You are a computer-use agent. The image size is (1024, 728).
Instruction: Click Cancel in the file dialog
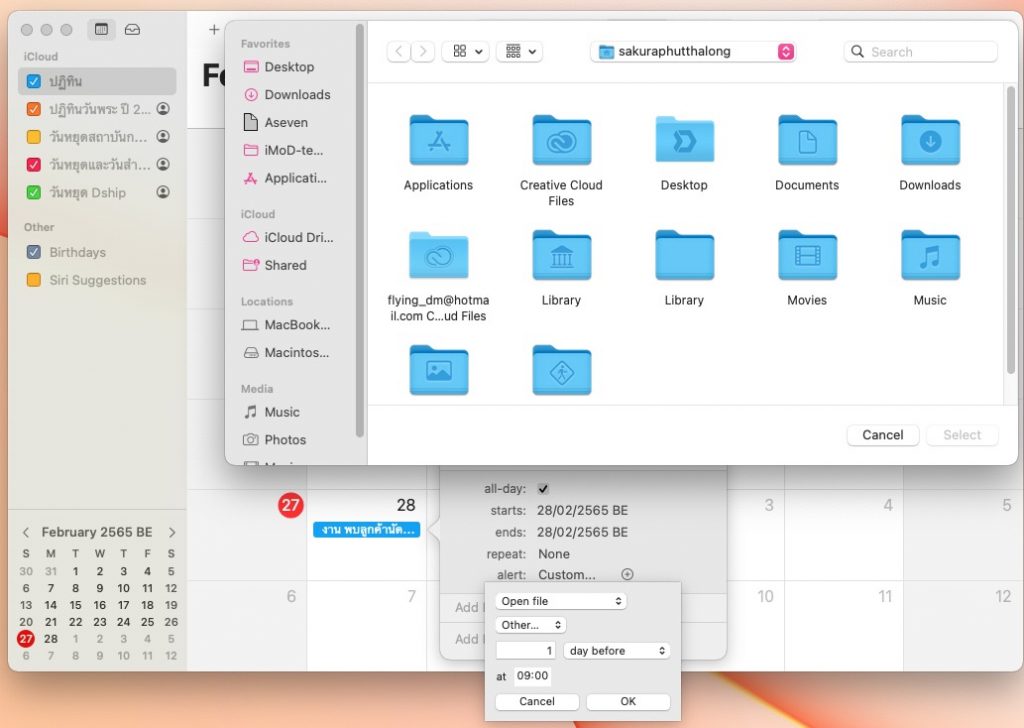(882, 435)
